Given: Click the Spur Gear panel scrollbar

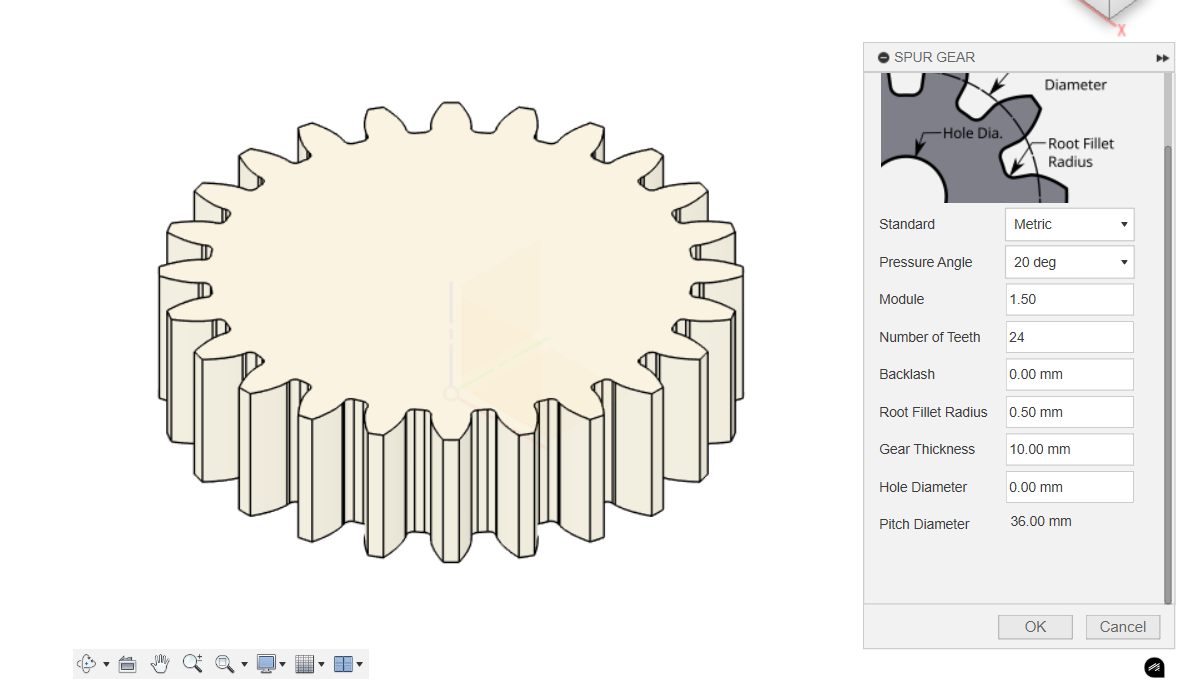Looking at the screenshot, I should click(1168, 370).
